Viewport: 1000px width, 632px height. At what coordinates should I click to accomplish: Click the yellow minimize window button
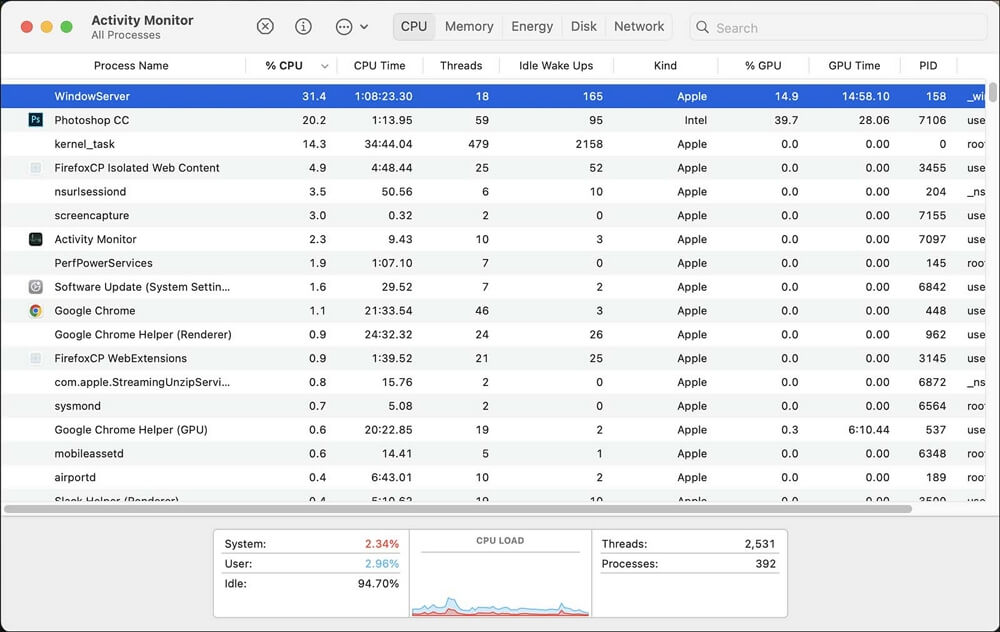click(47, 27)
